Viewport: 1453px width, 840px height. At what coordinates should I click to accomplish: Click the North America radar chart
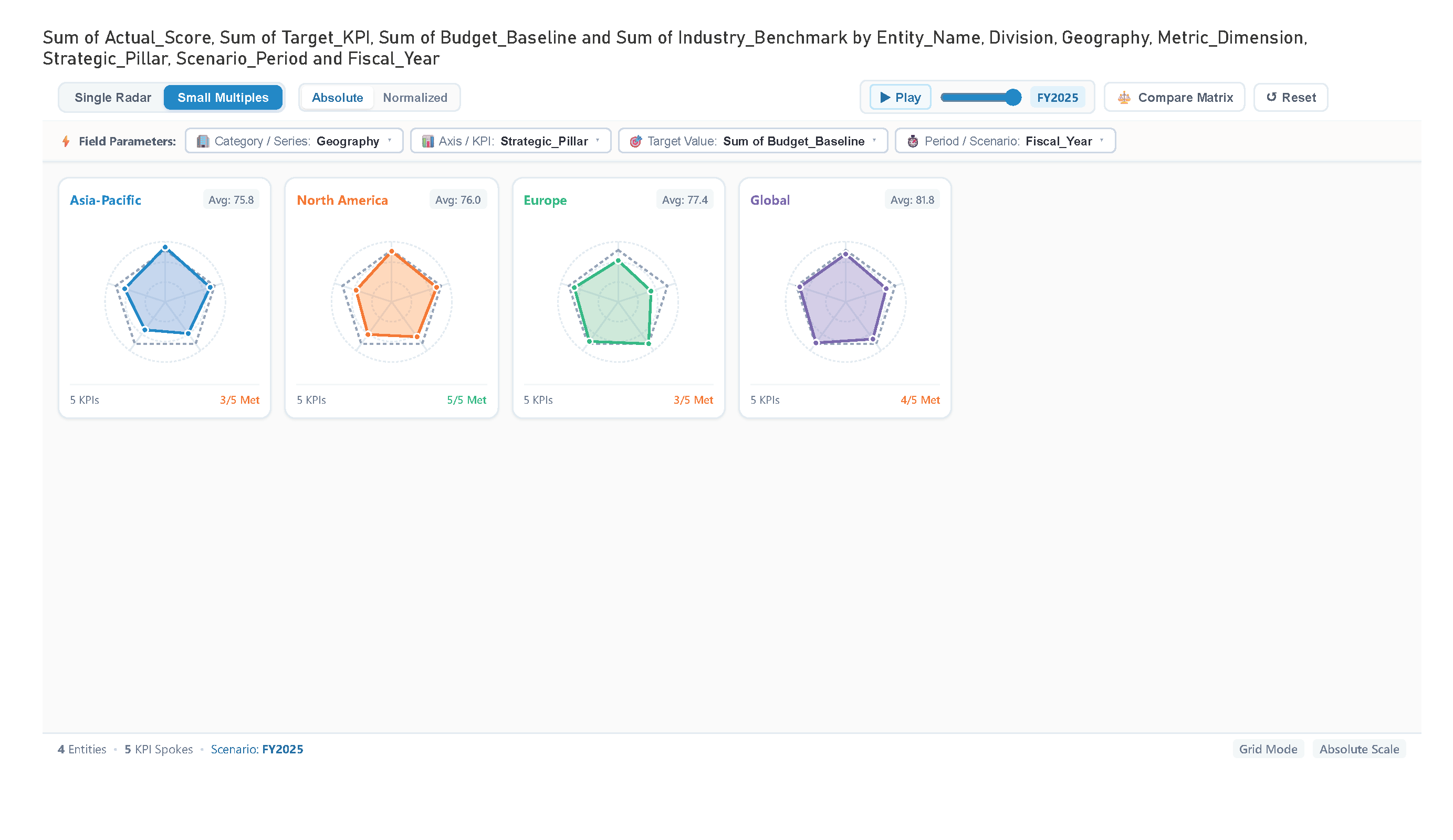pyautogui.click(x=392, y=301)
